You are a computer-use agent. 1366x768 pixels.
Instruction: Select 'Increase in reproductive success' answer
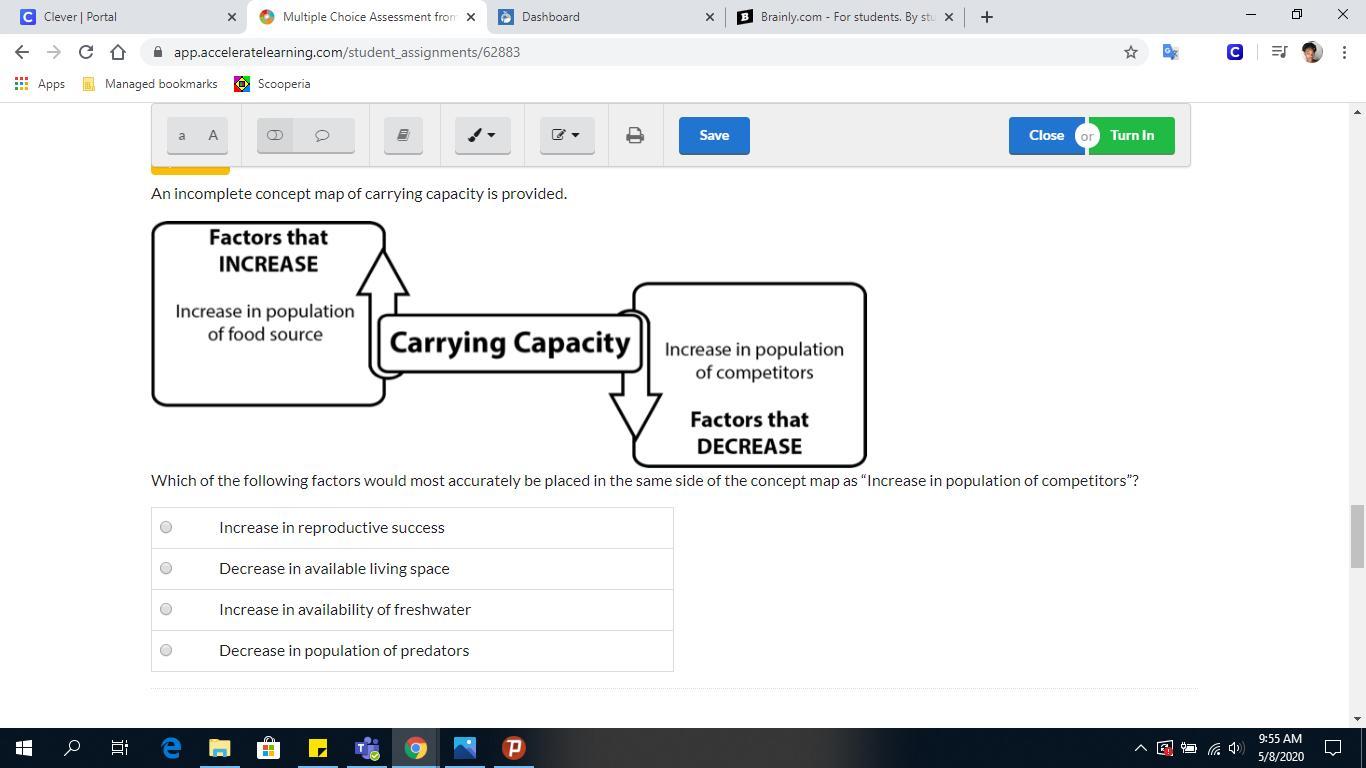pyautogui.click(x=166, y=527)
